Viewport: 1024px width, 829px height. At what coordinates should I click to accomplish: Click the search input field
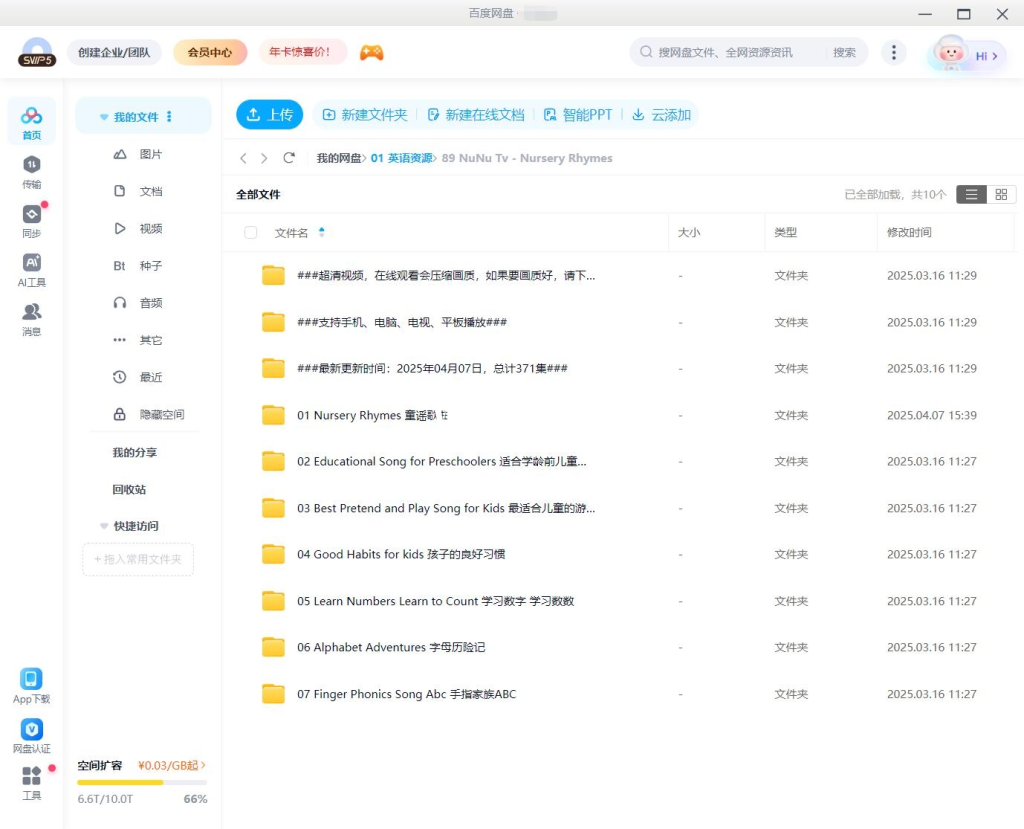[x=740, y=53]
